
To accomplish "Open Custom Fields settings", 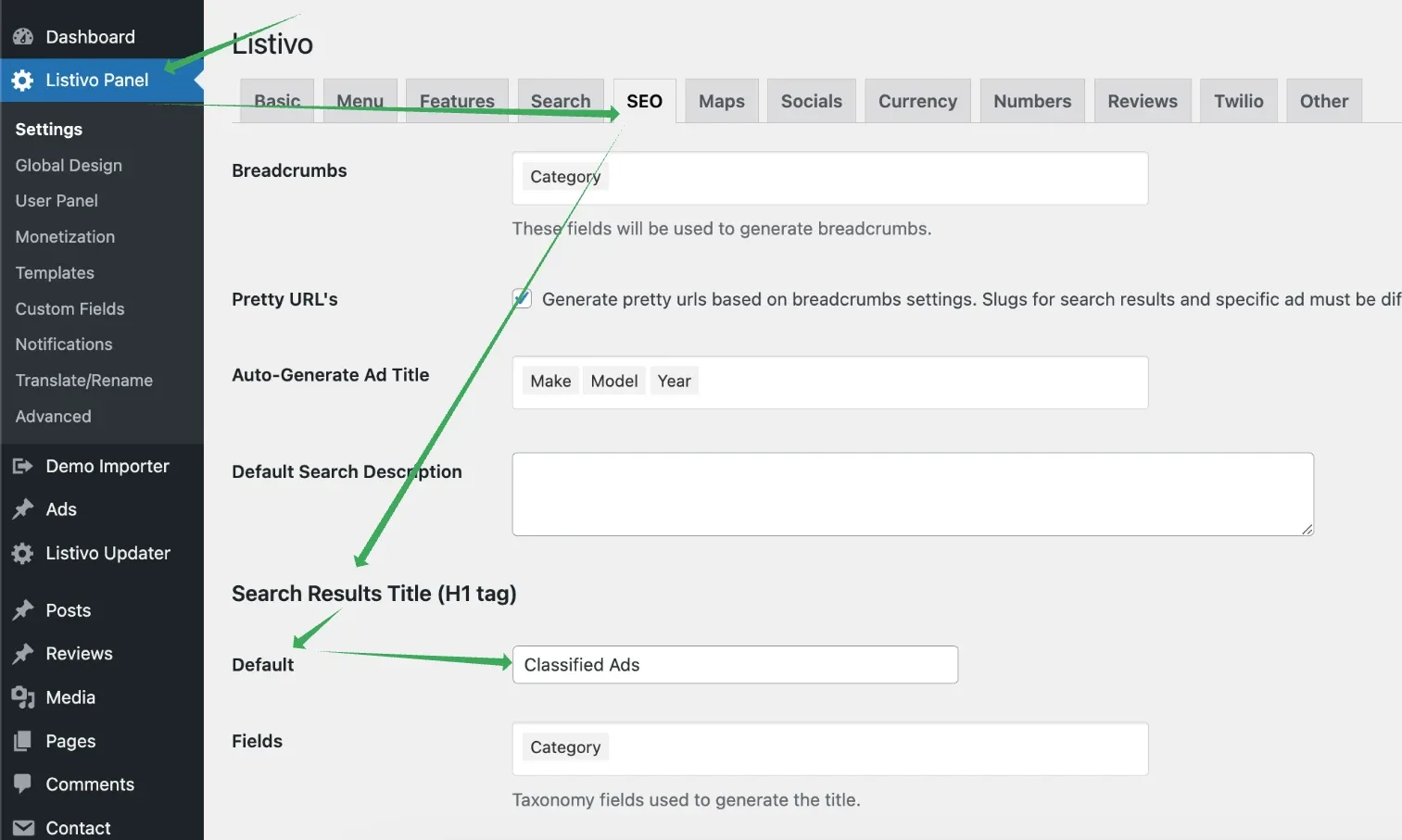I will coord(69,309).
